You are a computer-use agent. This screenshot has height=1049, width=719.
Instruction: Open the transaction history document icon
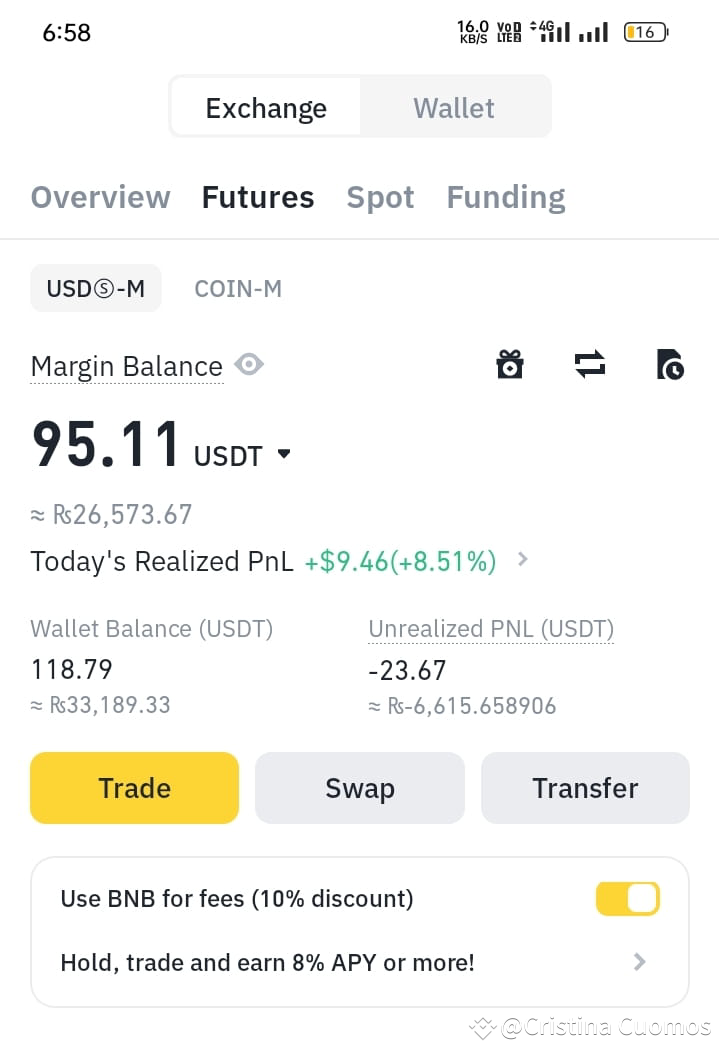[x=670, y=365]
